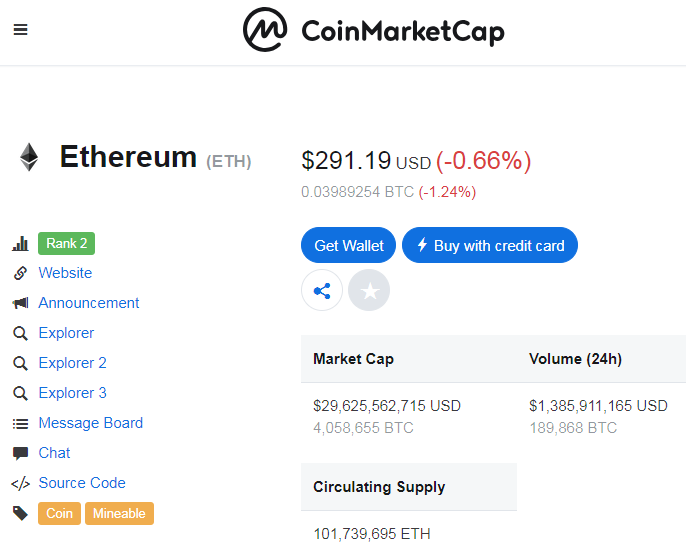Open the Source Code link
Image resolution: width=686 pixels, height=553 pixels.
pyautogui.click(x=82, y=483)
